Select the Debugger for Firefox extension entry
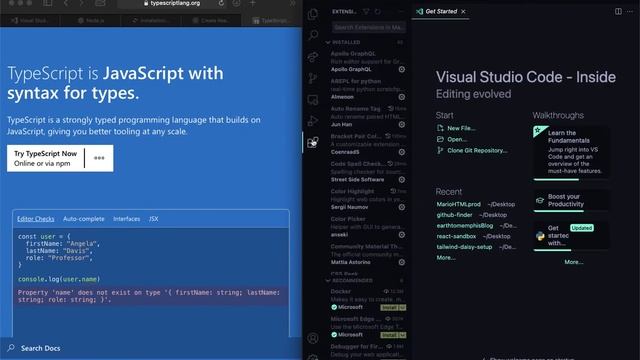This screenshot has height=360, width=640. coord(367,351)
